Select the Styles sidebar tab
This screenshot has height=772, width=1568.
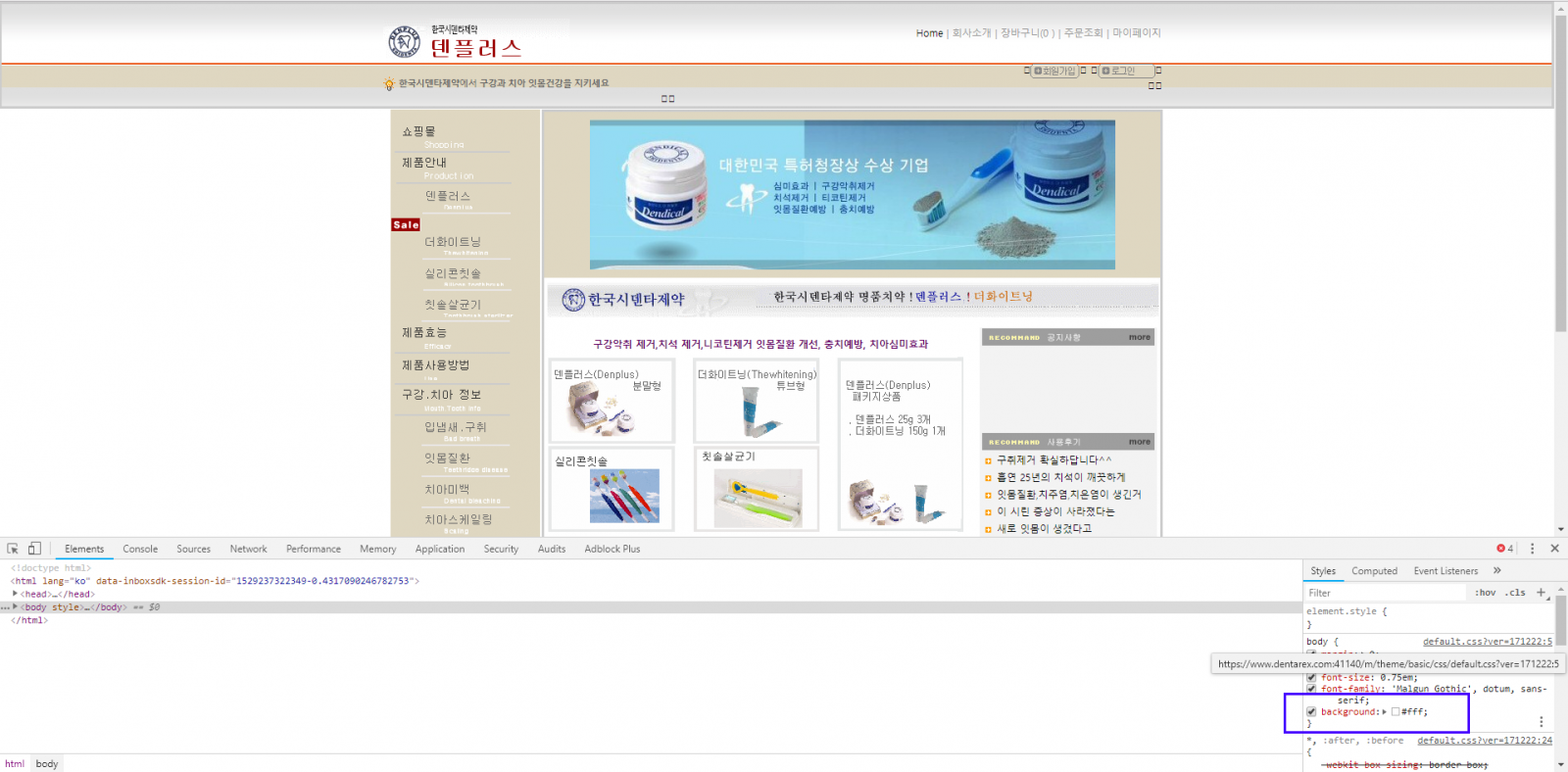[x=1323, y=571]
